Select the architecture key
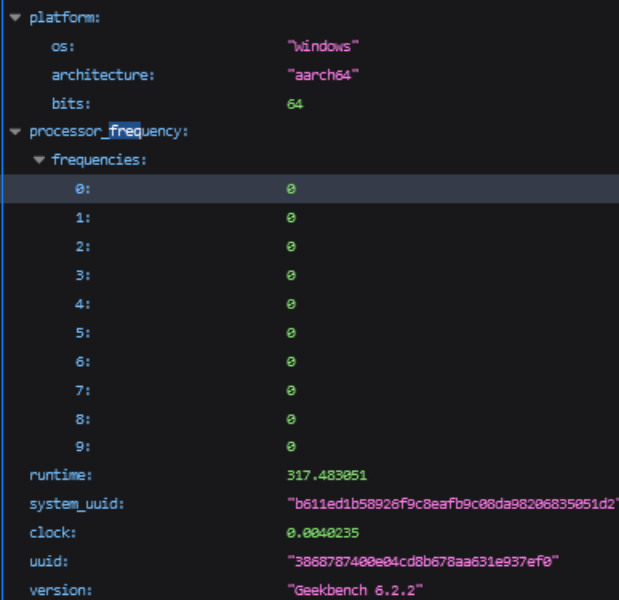 pyautogui.click(x=103, y=75)
